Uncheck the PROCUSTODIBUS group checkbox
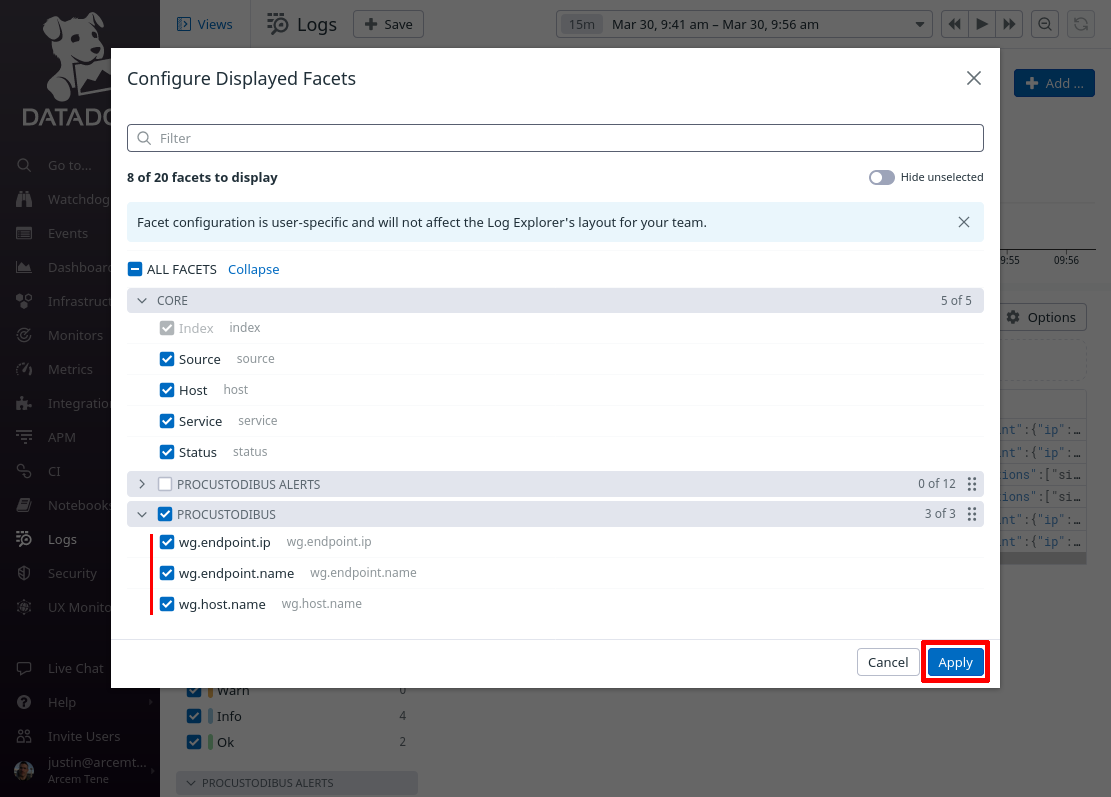Viewport: 1111px width, 797px height. pos(165,514)
